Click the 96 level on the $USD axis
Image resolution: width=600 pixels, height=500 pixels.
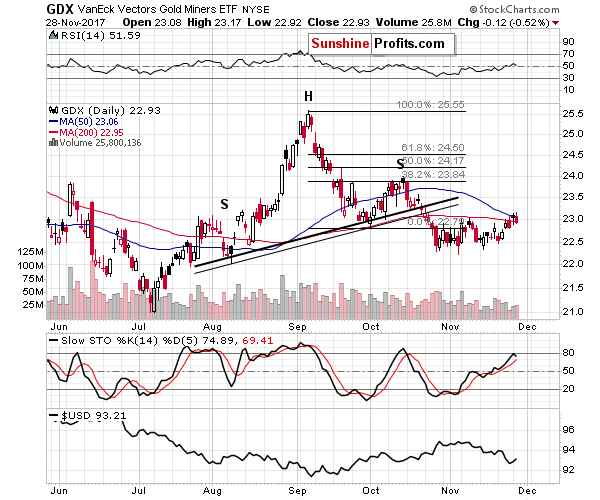tap(568, 430)
